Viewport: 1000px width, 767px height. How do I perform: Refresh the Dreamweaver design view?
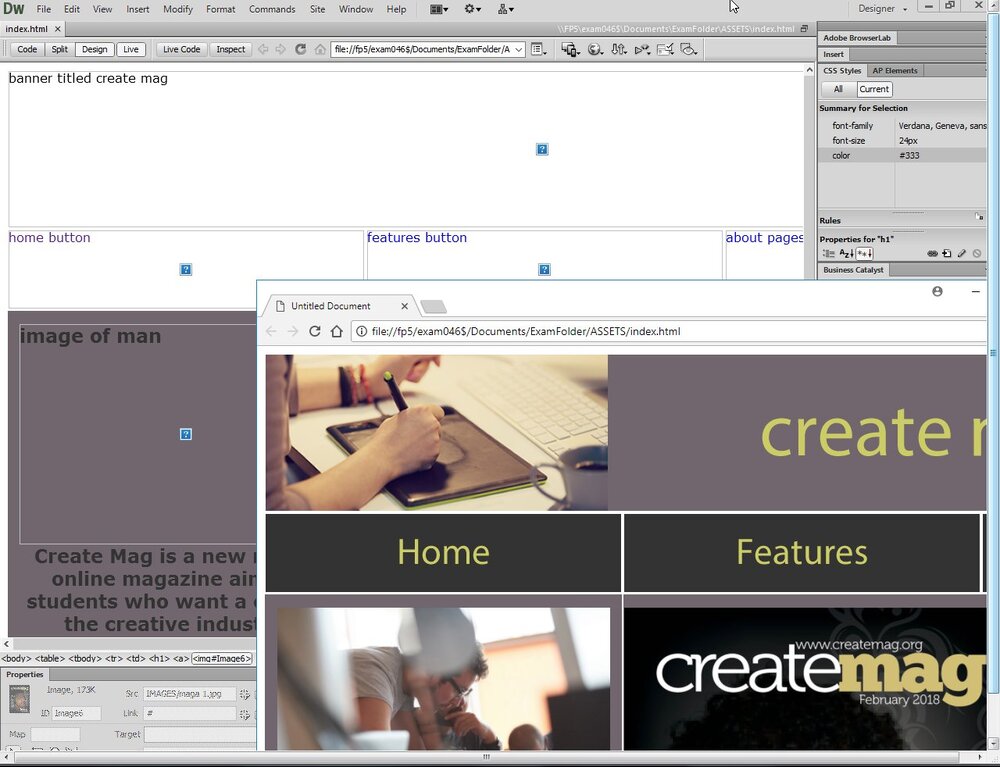pyautogui.click(x=300, y=49)
